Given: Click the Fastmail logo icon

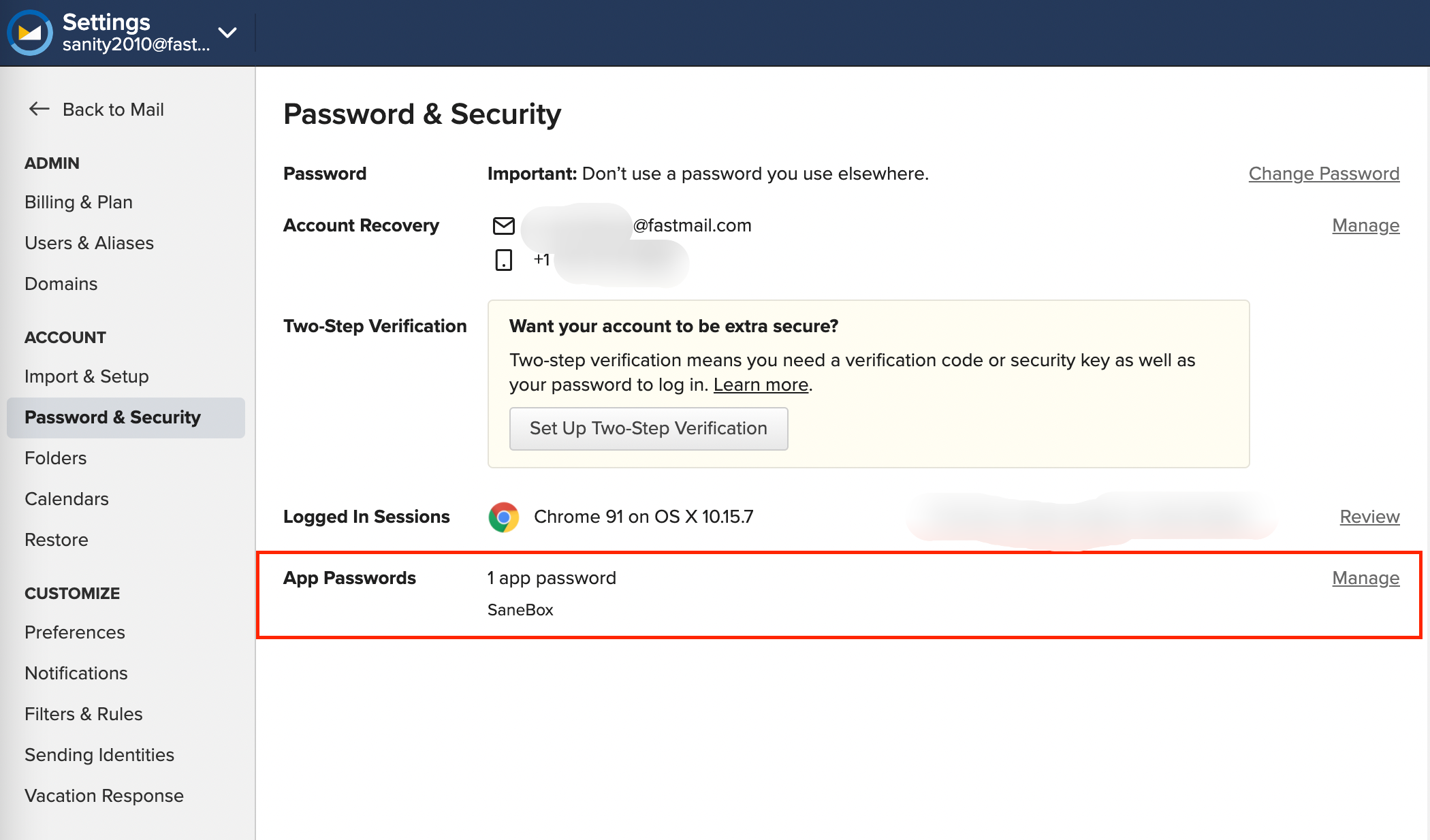Looking at the screenshot, I should tap(30, 32).
